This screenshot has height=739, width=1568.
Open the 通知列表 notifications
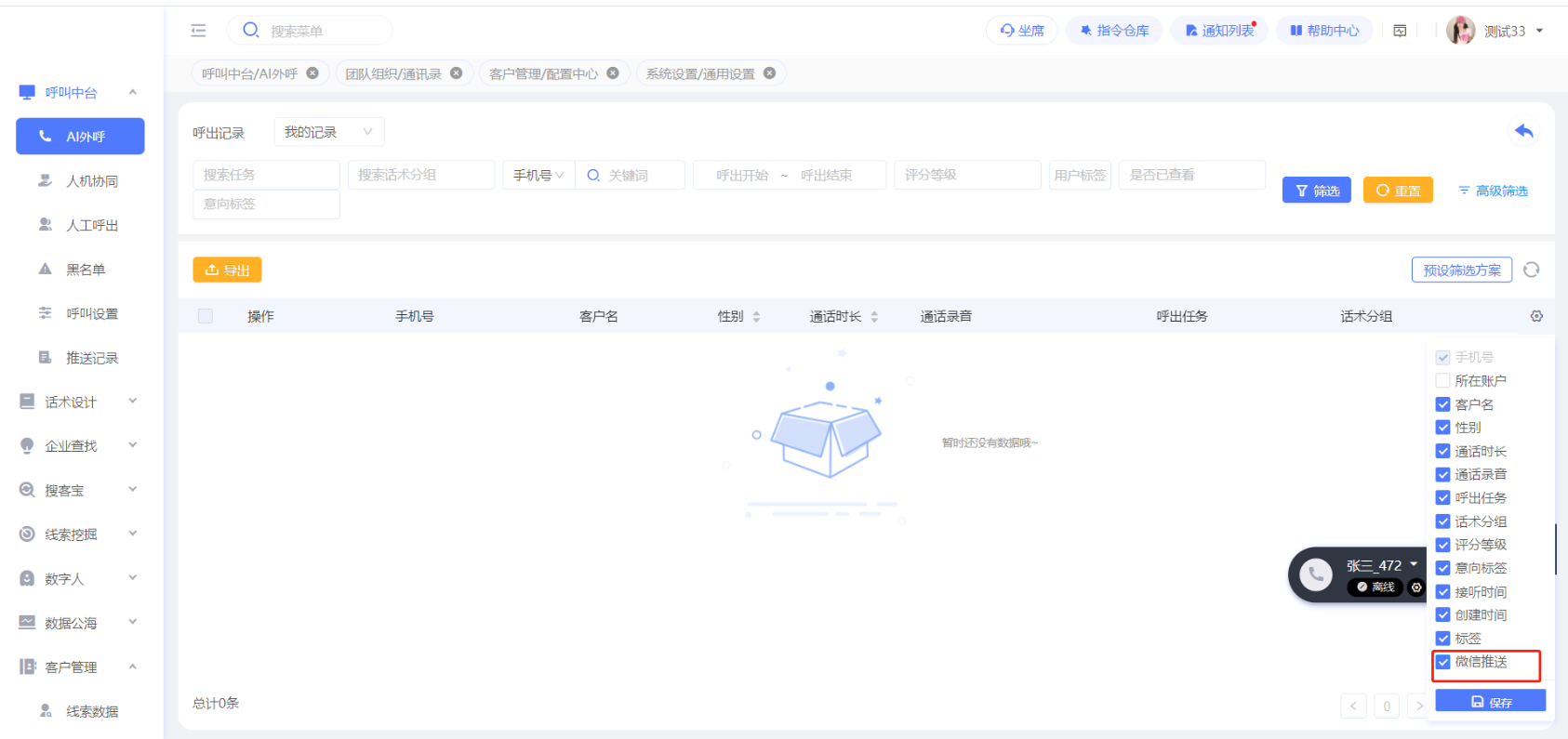point(1218,31)
